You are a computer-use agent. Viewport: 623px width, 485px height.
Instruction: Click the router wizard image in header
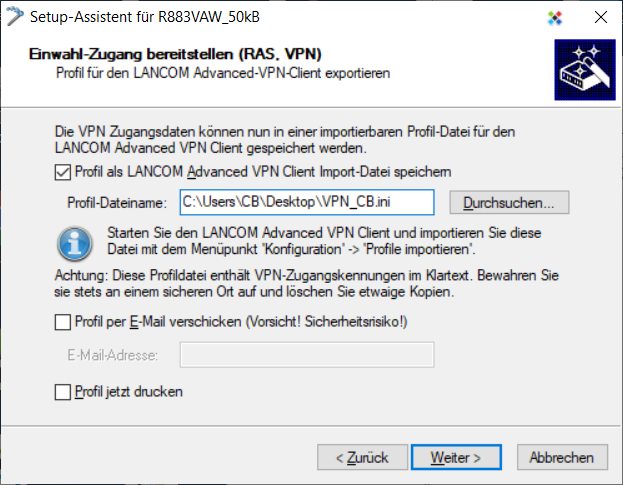point(585,70)
